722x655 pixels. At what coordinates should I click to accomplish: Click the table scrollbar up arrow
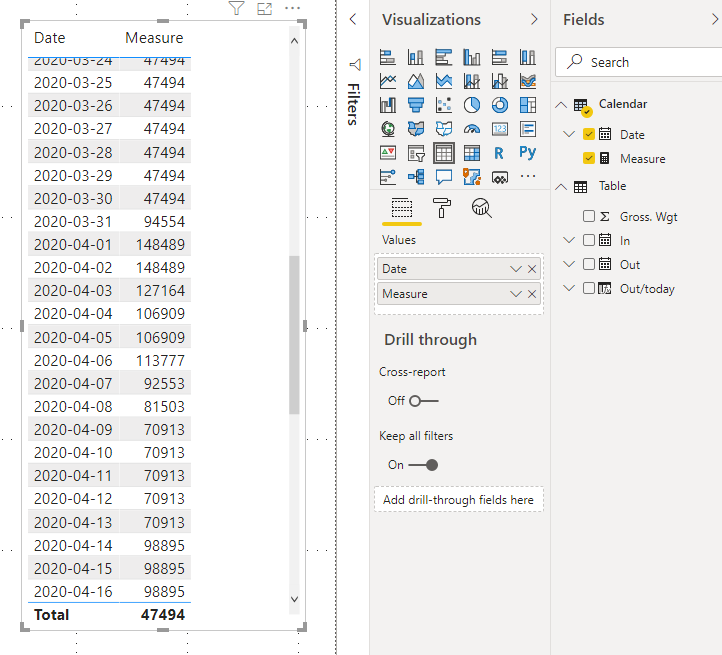pos(295,41)
